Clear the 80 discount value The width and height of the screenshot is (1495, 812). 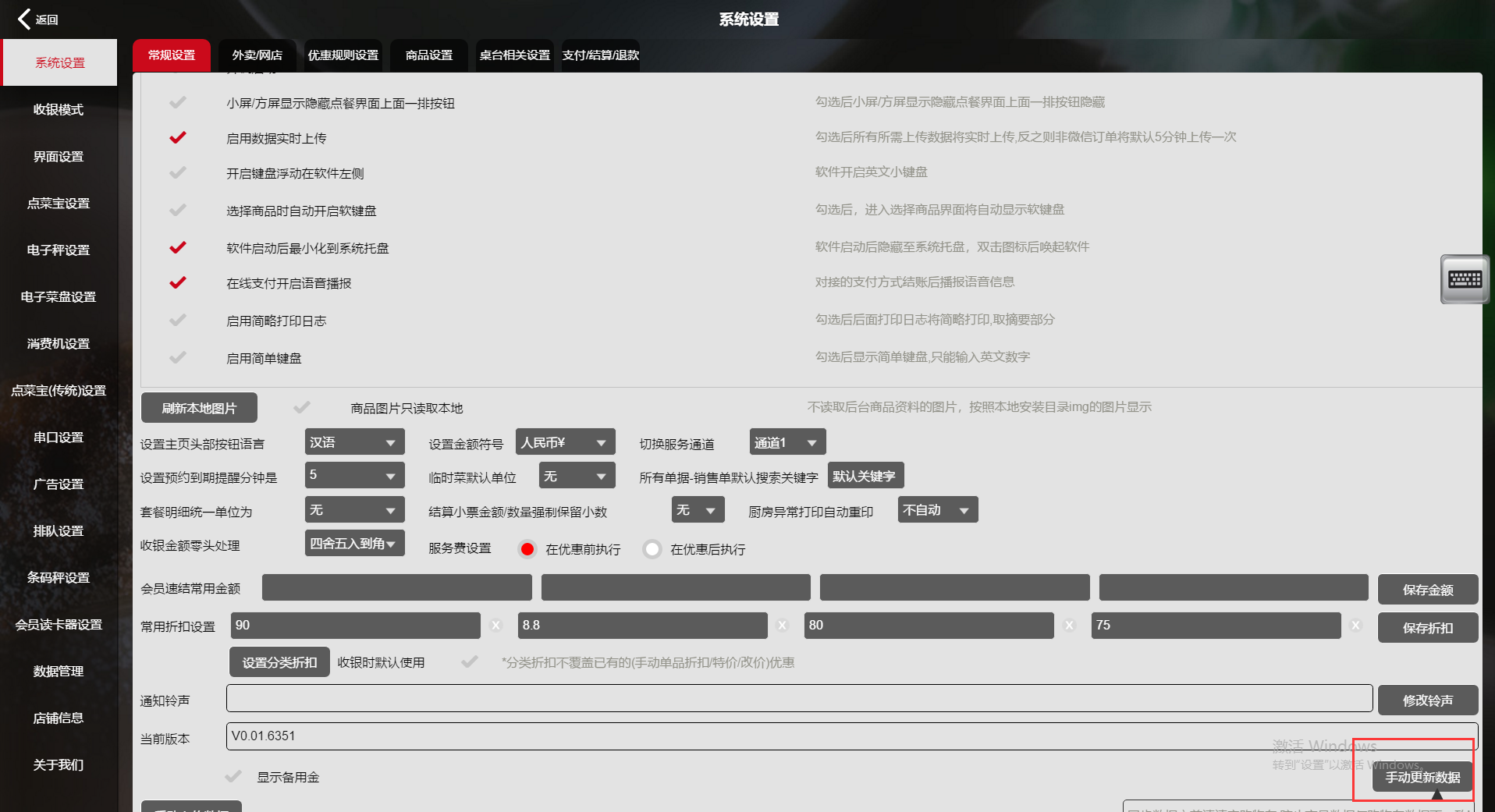point(1070,626)
